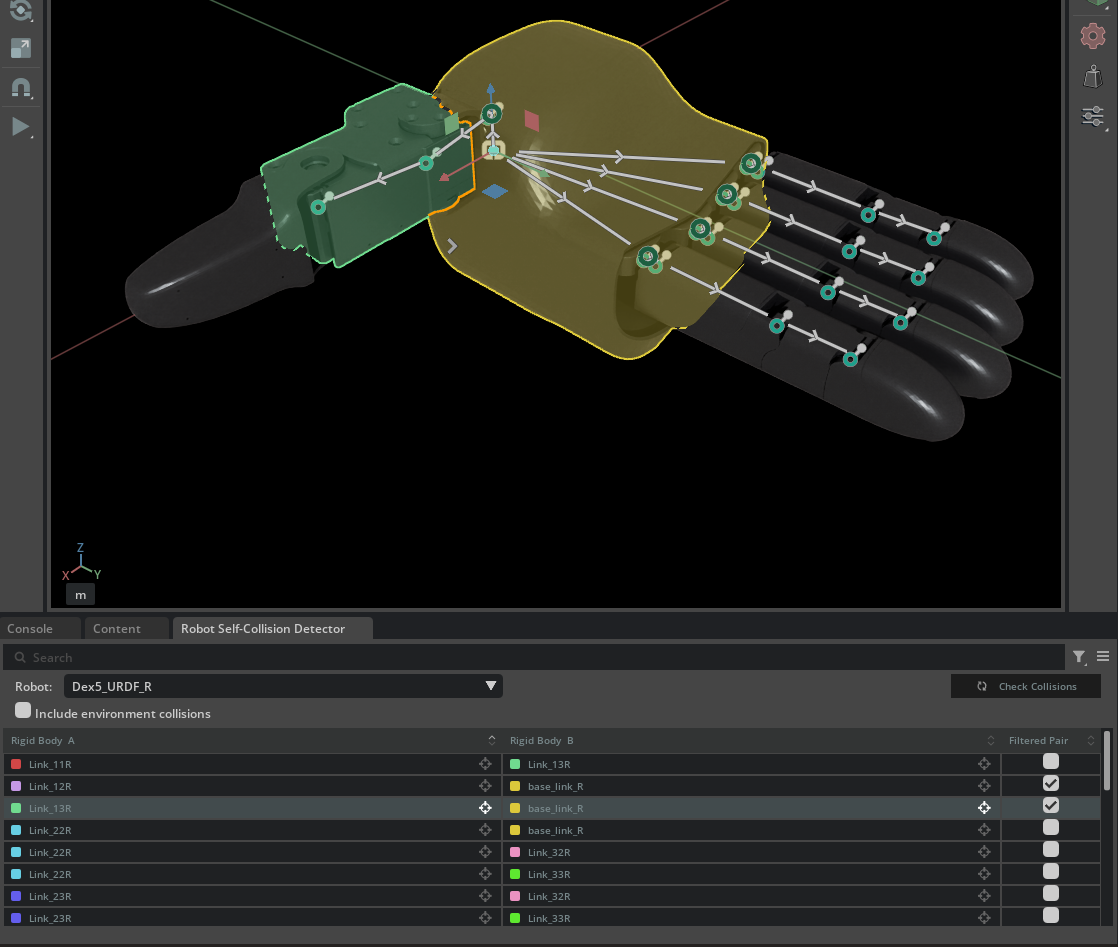
Task: Sort the Filtered Pair column
Action: pos(1090,740)
